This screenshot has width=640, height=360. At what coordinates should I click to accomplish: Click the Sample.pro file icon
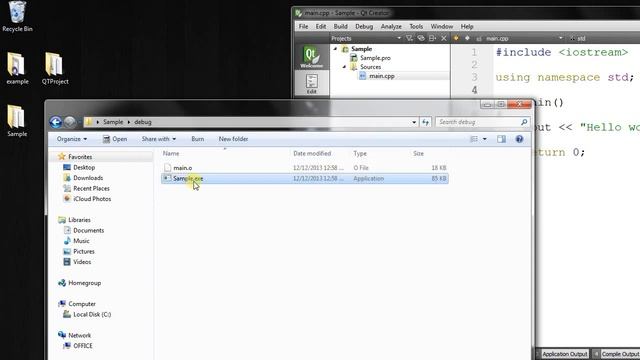tap(354, 58)
